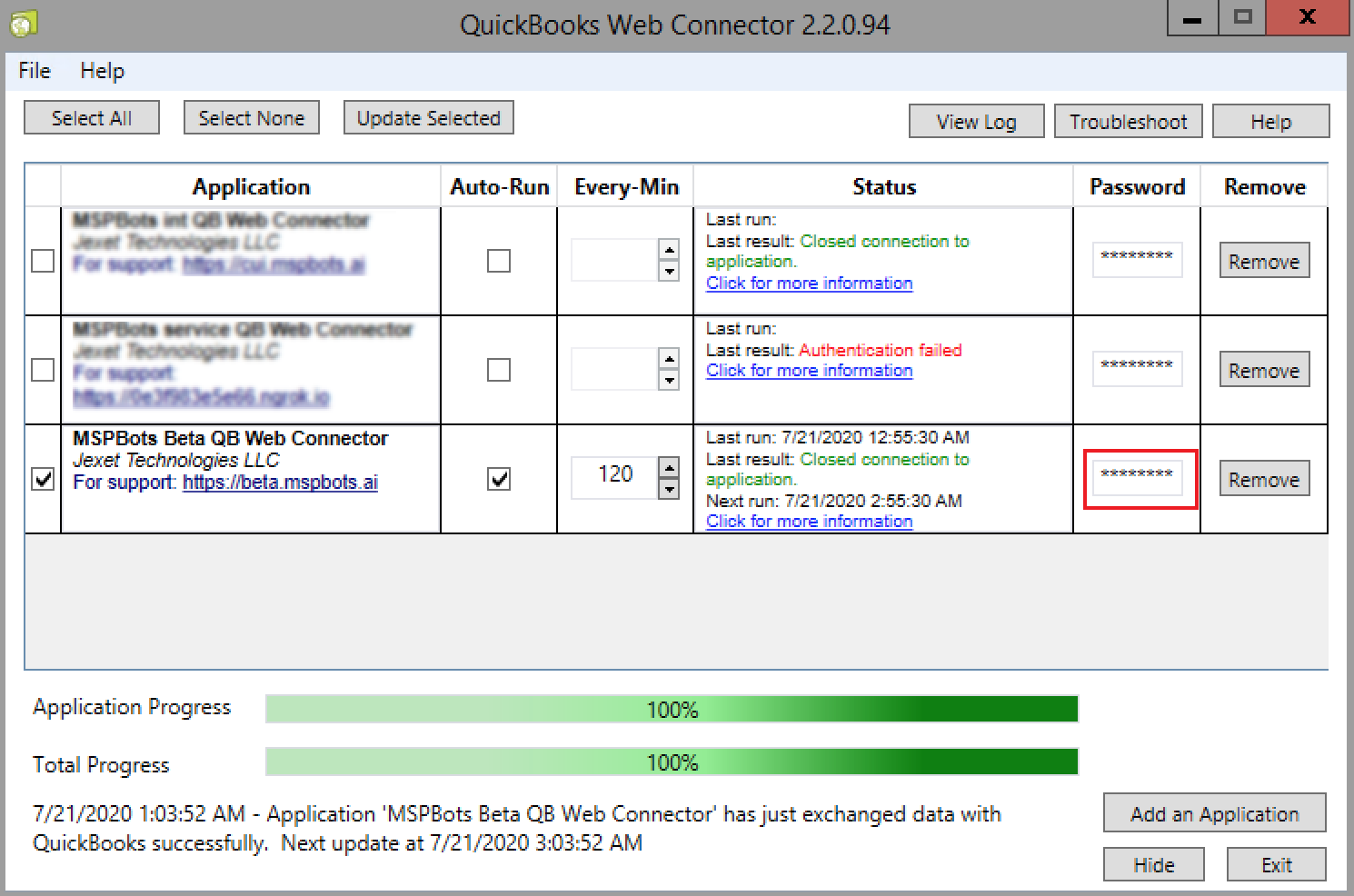This screenshot has width=1354, height=896.
Task: Remove the MSPBots Beta QB Web Connector
Action: tap(1264, 479)
